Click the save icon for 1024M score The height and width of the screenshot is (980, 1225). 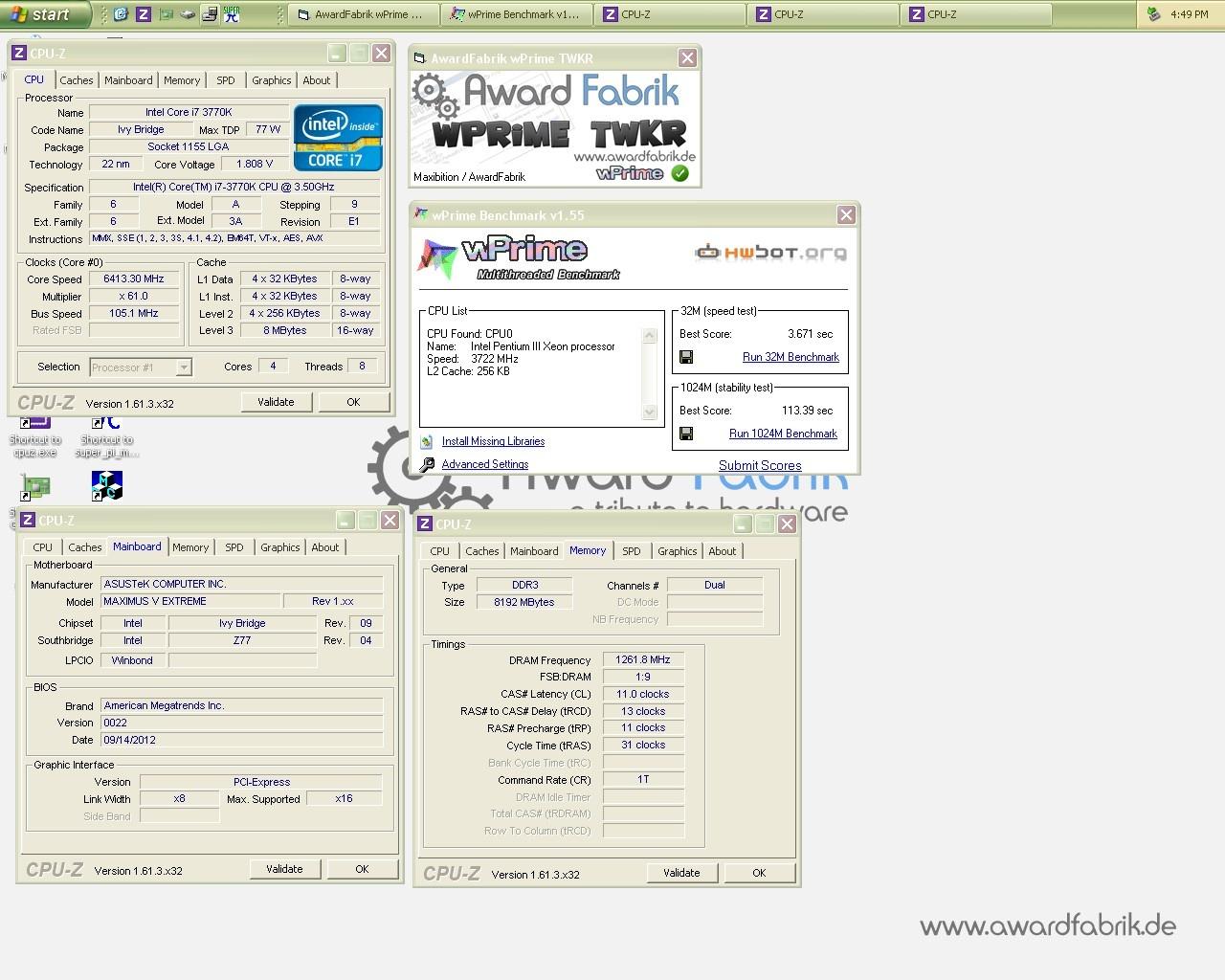click(686, 434)
